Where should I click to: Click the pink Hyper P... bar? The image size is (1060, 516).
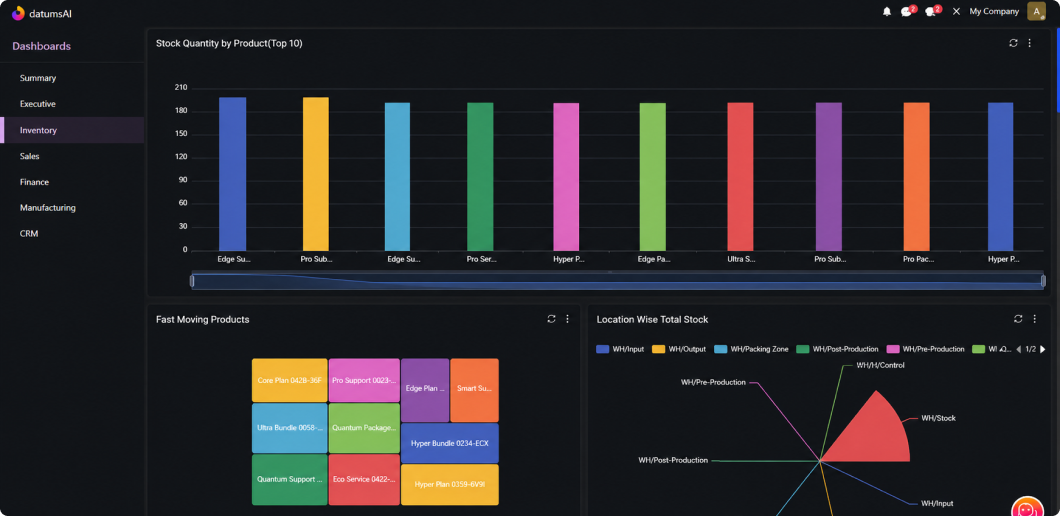(x=566, y=177)
